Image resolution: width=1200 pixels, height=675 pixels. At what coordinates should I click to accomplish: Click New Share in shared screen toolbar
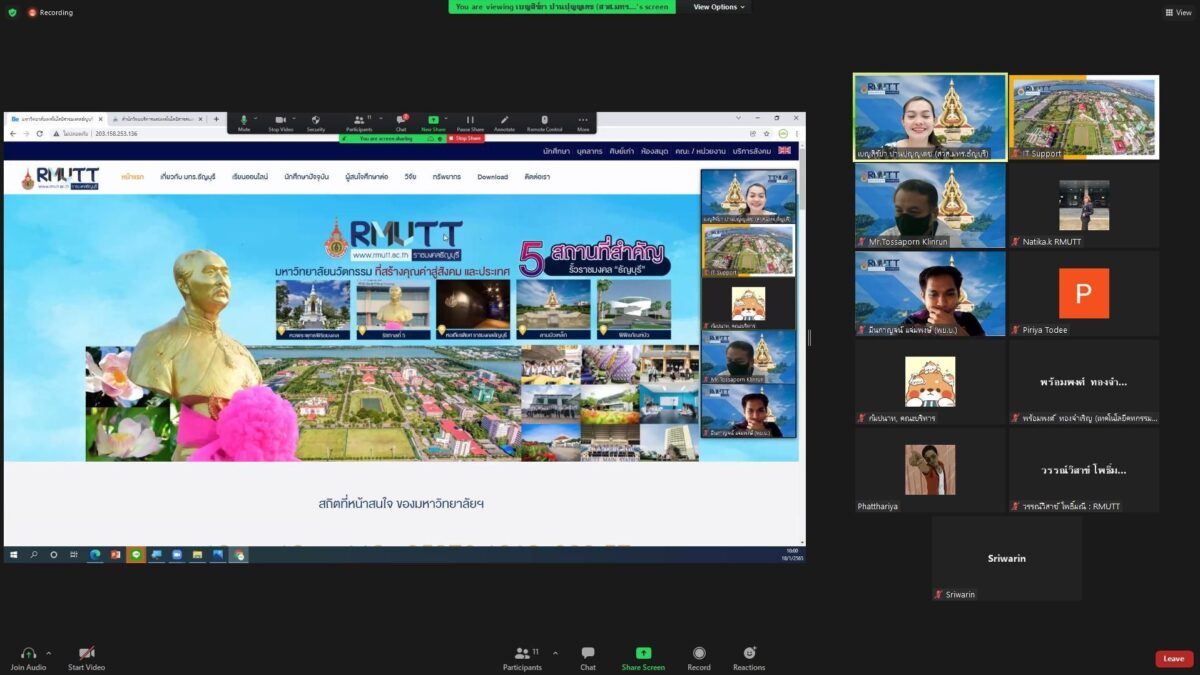[433, 123]
